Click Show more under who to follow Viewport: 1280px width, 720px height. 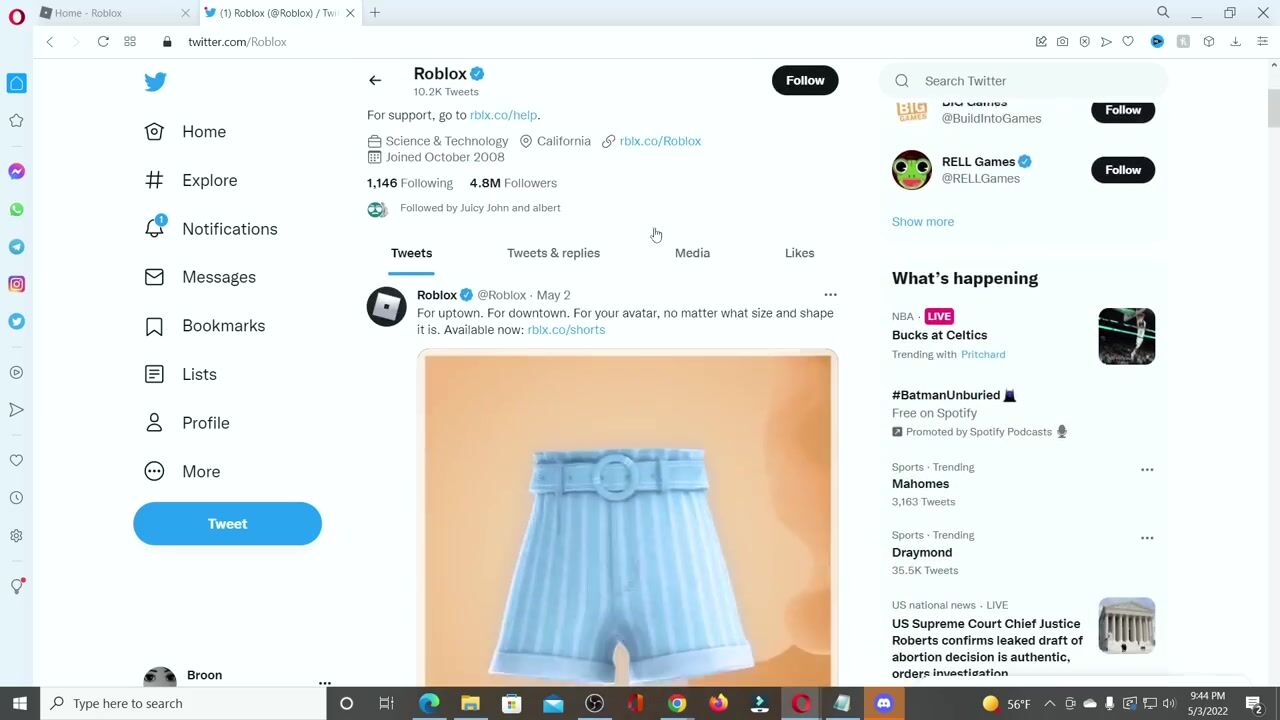923,222
